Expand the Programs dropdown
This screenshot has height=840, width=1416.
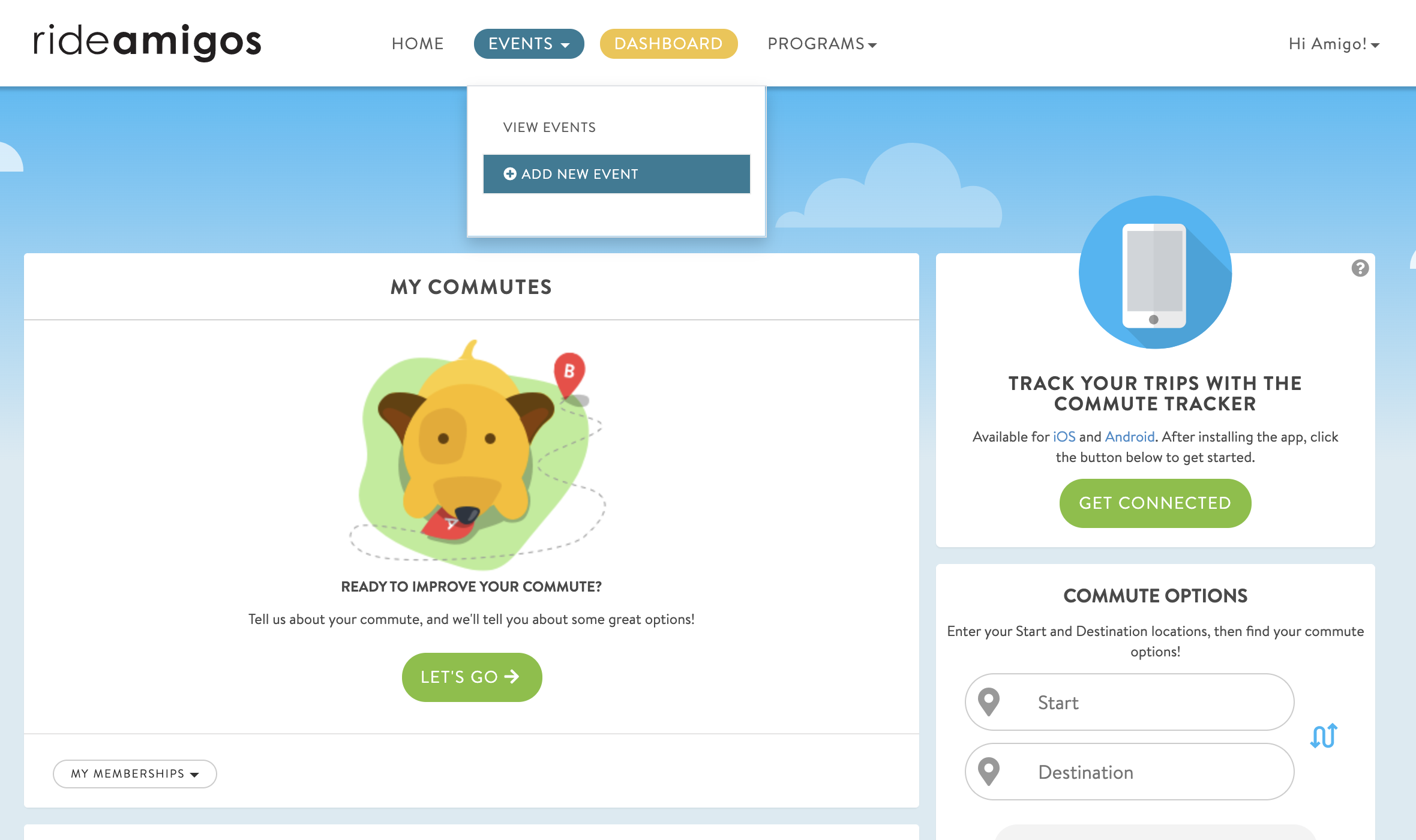[822, 44]
